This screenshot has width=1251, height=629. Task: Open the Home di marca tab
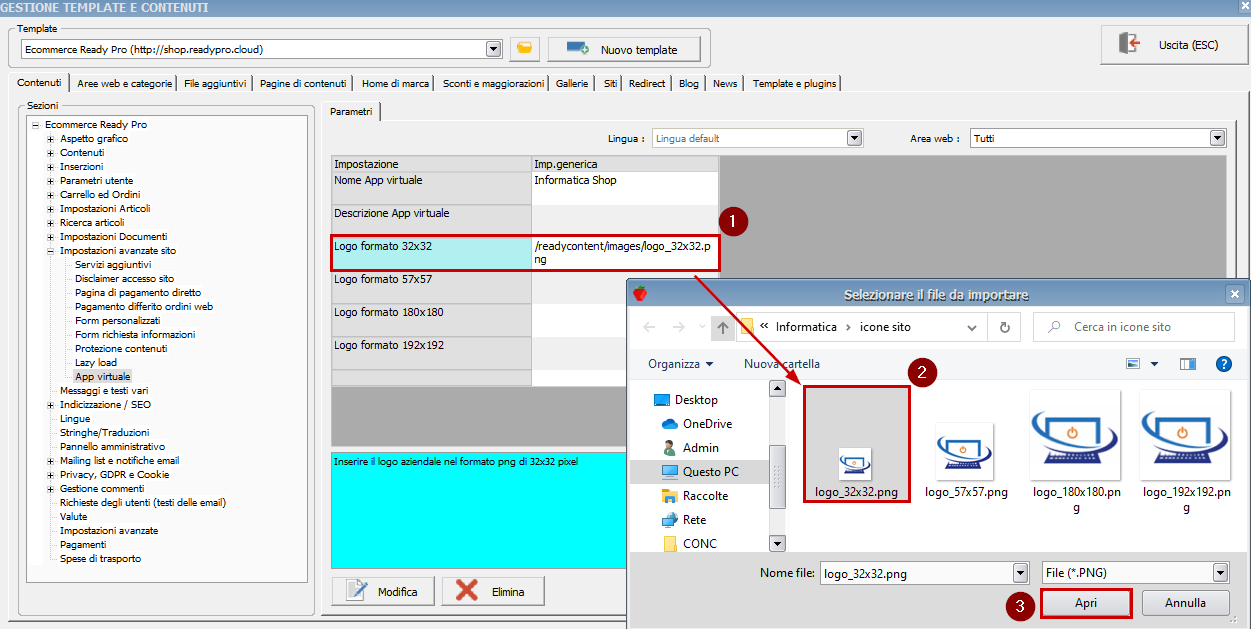pyautogui.click(x=395, y=83)
